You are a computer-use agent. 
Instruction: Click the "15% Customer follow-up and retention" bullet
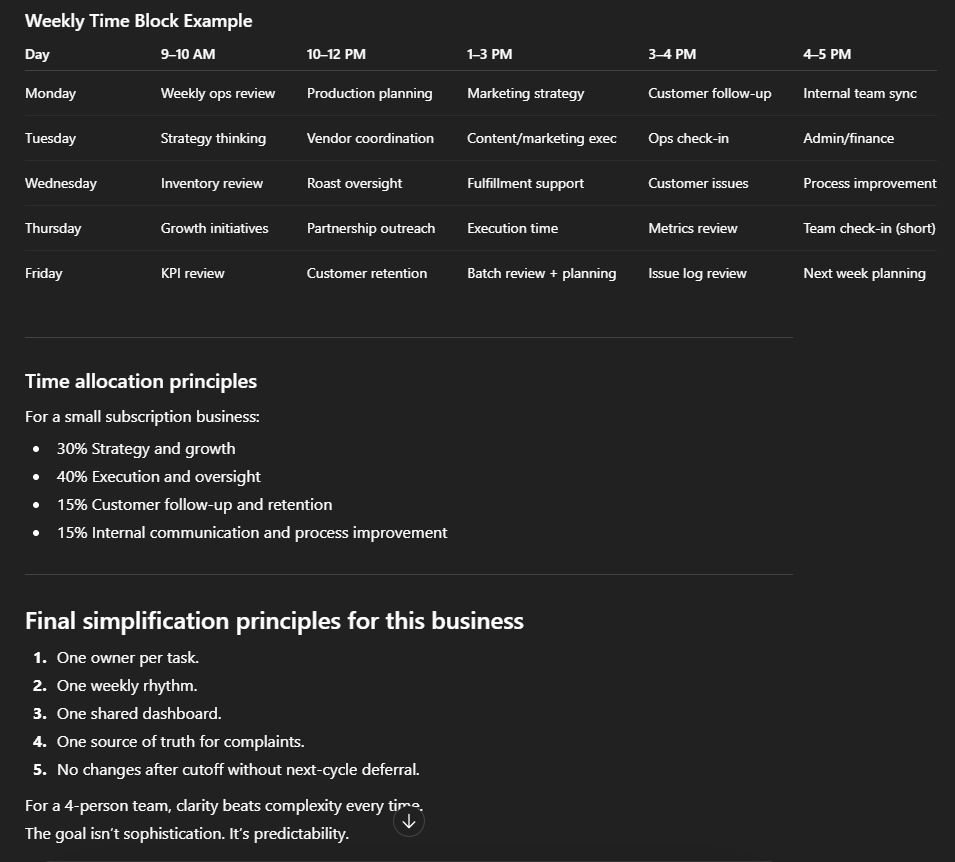click(194, 505)
